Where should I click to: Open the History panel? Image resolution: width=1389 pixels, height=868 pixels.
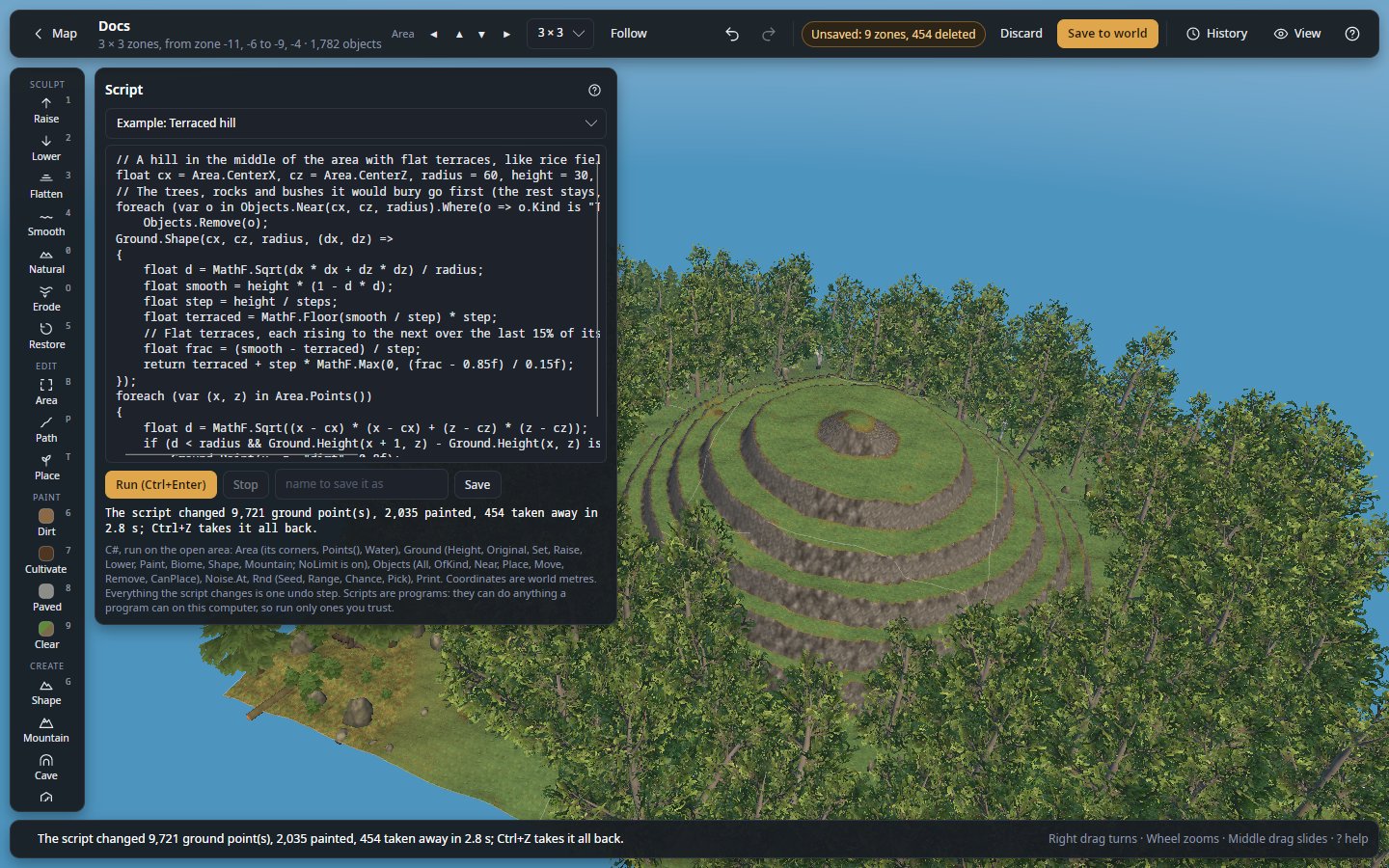point(1216,34)
